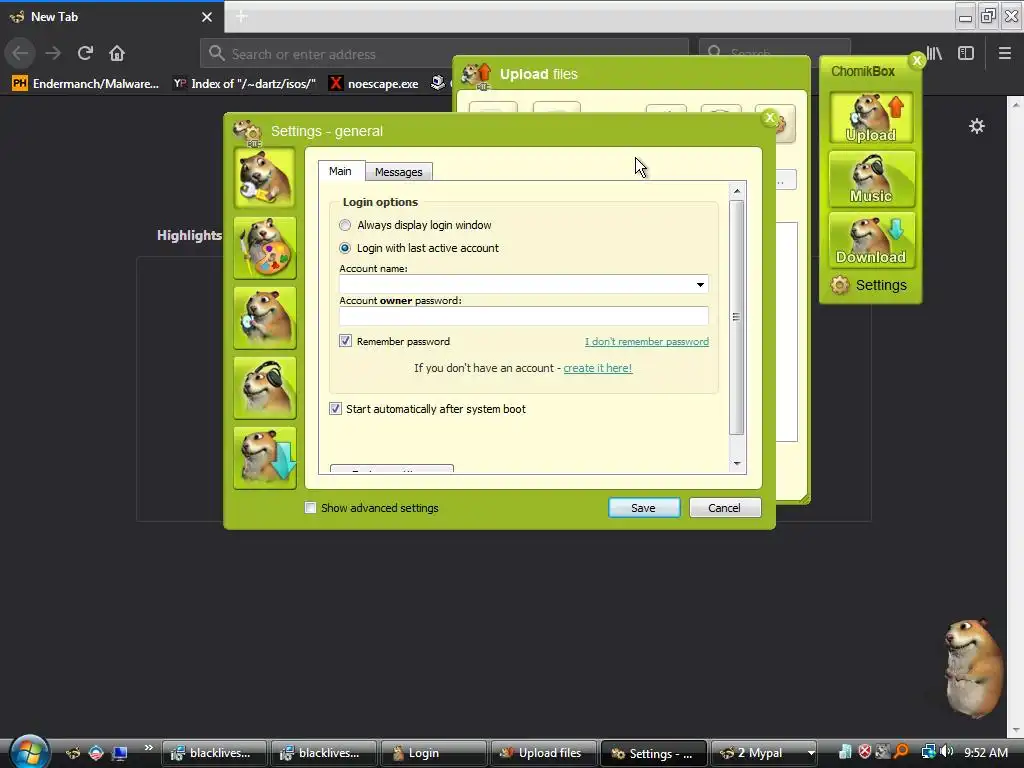Open appearance settings hamster with palette icon
Image resolution: width=1024 pixels, height=768 pixels.
264,248
